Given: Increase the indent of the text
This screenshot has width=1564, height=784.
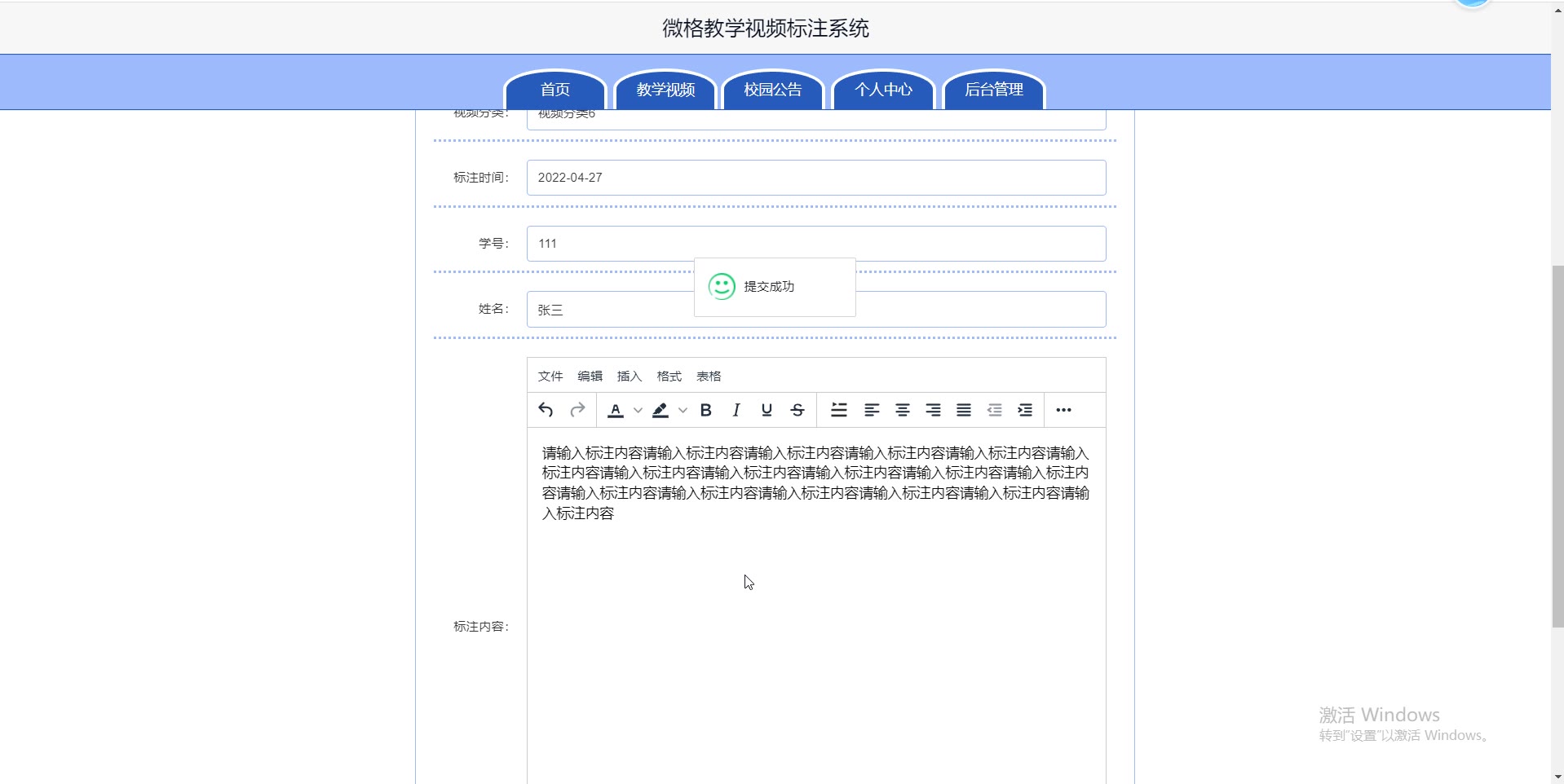Looking at the screenshot, I should (1025, 410).
